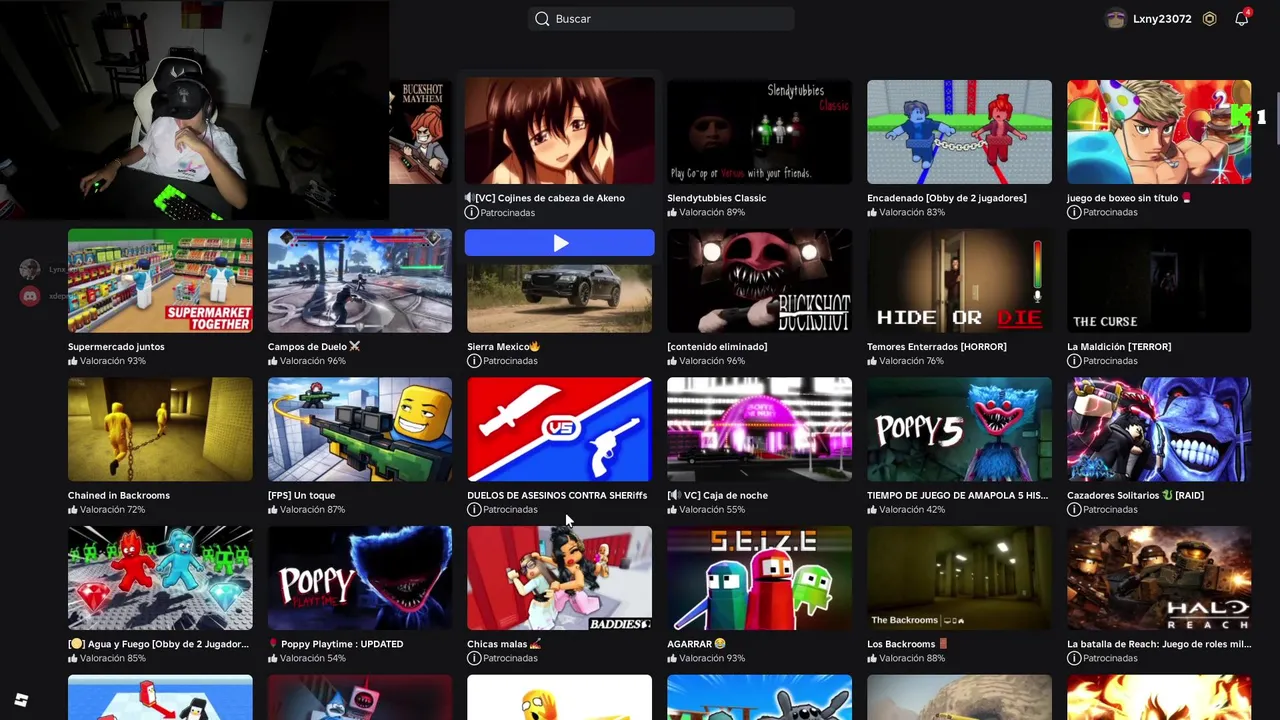Click thumbs-up icon for Los Backrooms rating

click(x=872, y=659)
